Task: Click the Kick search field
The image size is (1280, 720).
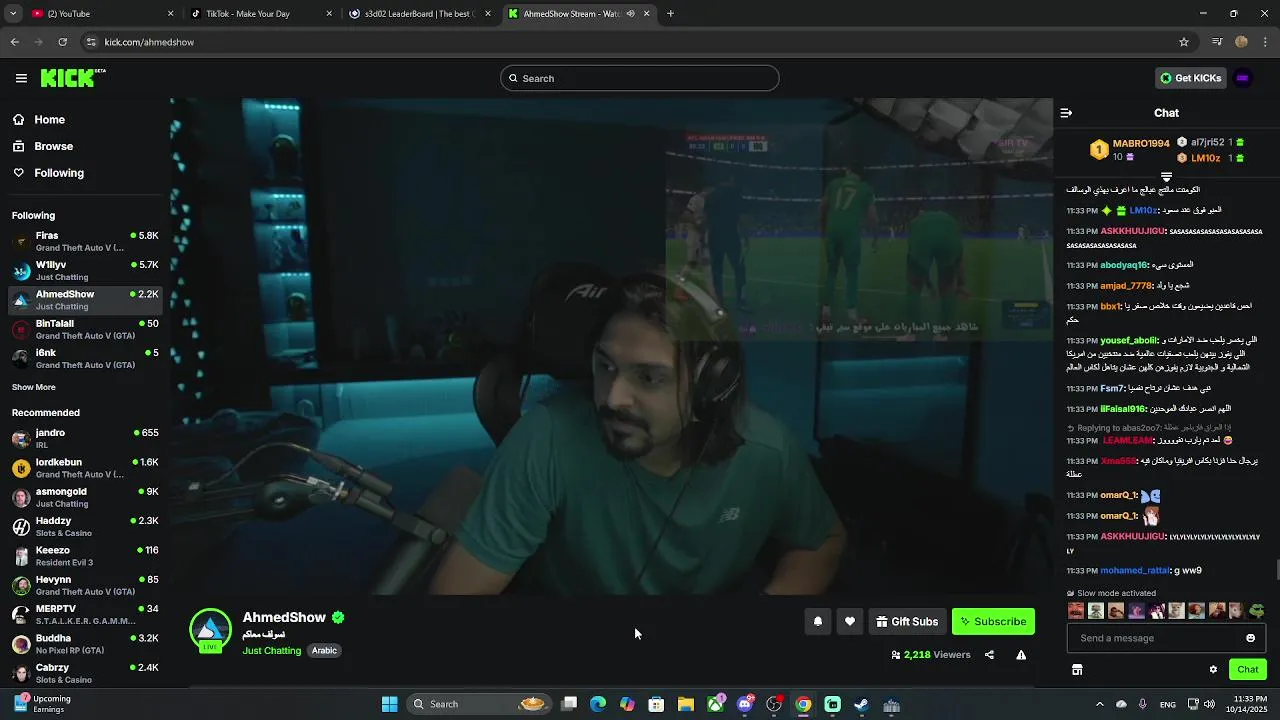Action: [640, 78]
